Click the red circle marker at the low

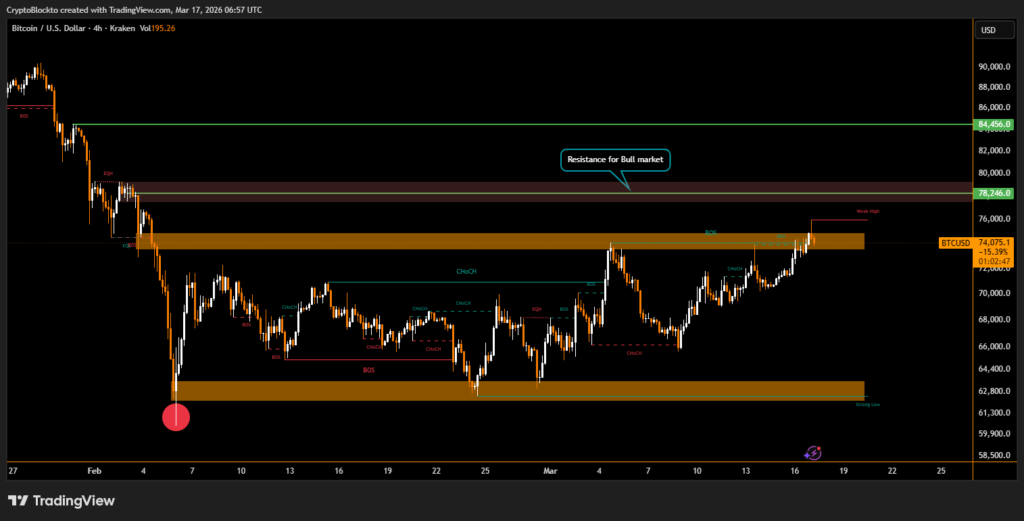176,416
